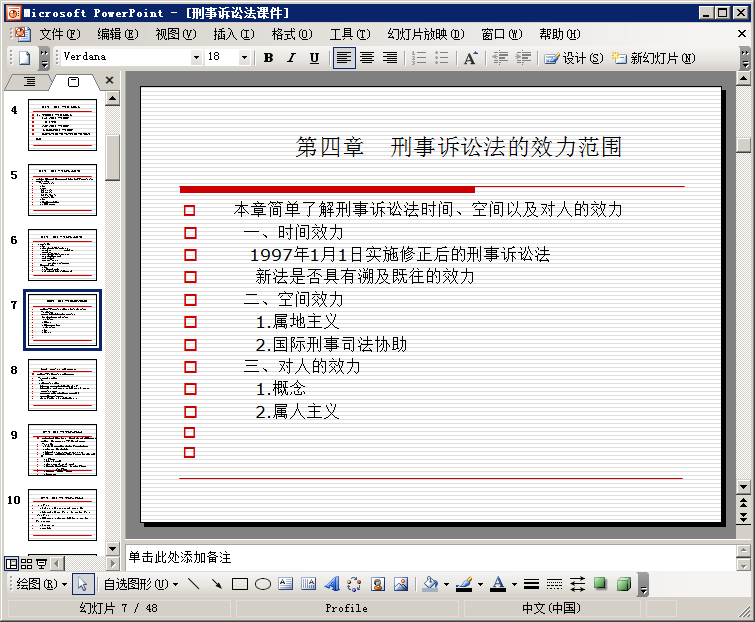Choose Dash Style icon
This screenshot has height=622, width=755.
pos(555,584)
